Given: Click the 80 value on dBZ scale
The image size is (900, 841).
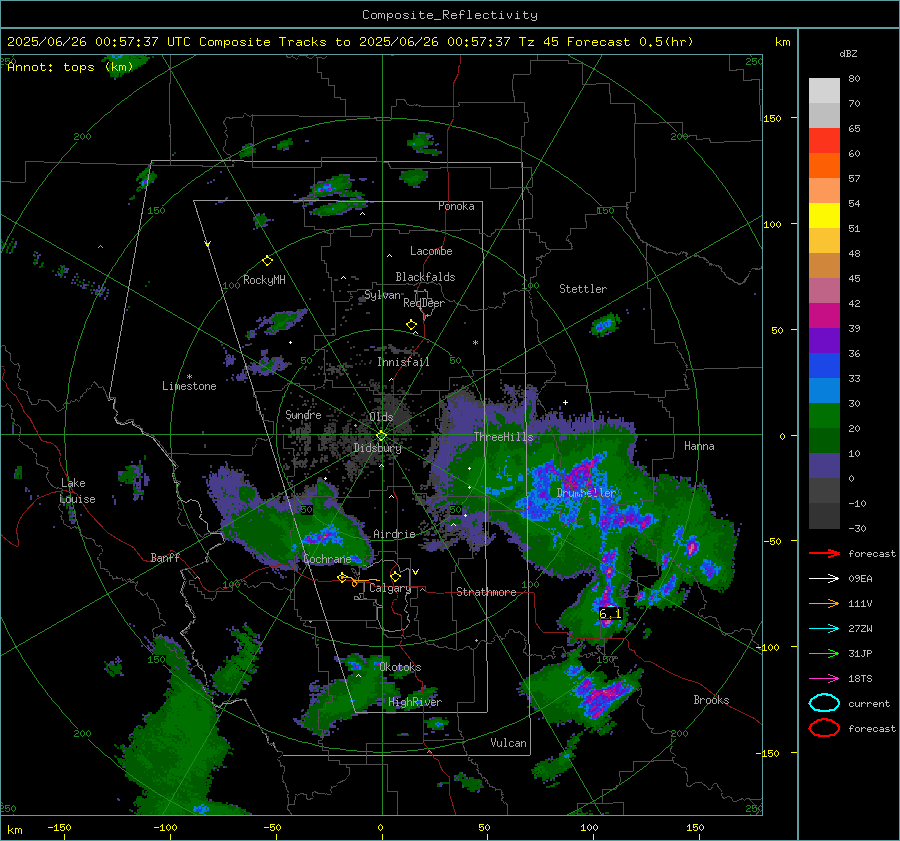Looking at the screenshot, I should click(x=854, y=79).
